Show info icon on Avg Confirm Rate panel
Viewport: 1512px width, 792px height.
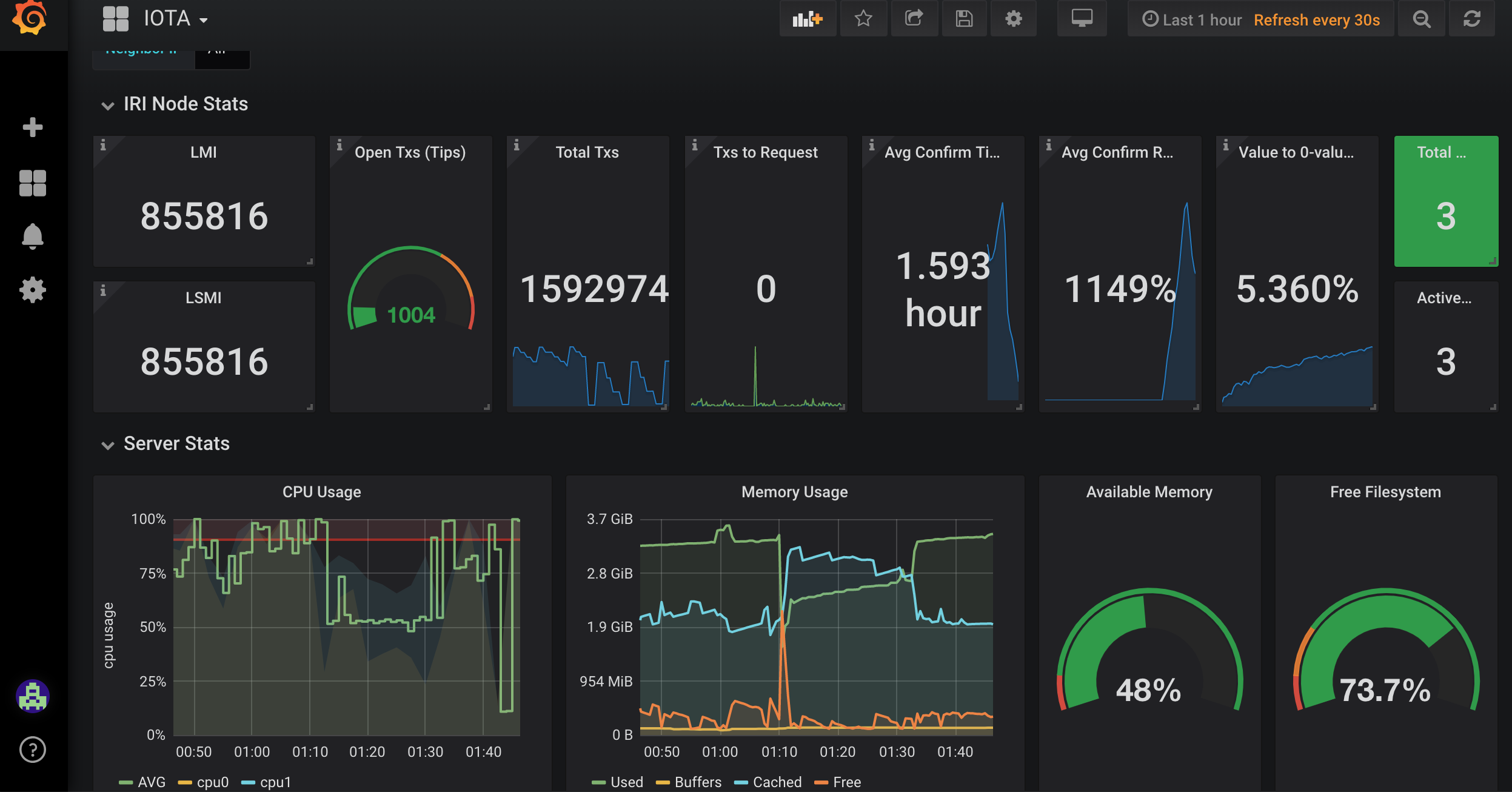pyautogui.click(x=1049, y=145)
